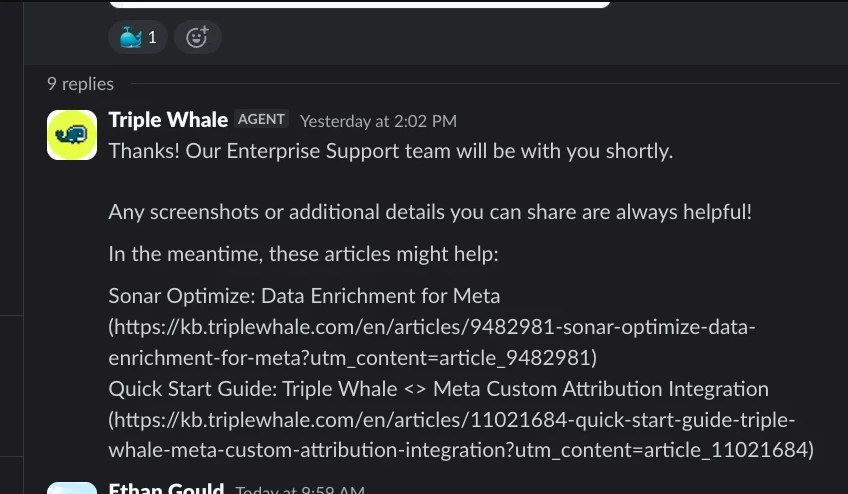848x494 pixels.
Task: Open the sonar-optimize-data-enrichment kb article URL
Action: [x=432, y=342]
